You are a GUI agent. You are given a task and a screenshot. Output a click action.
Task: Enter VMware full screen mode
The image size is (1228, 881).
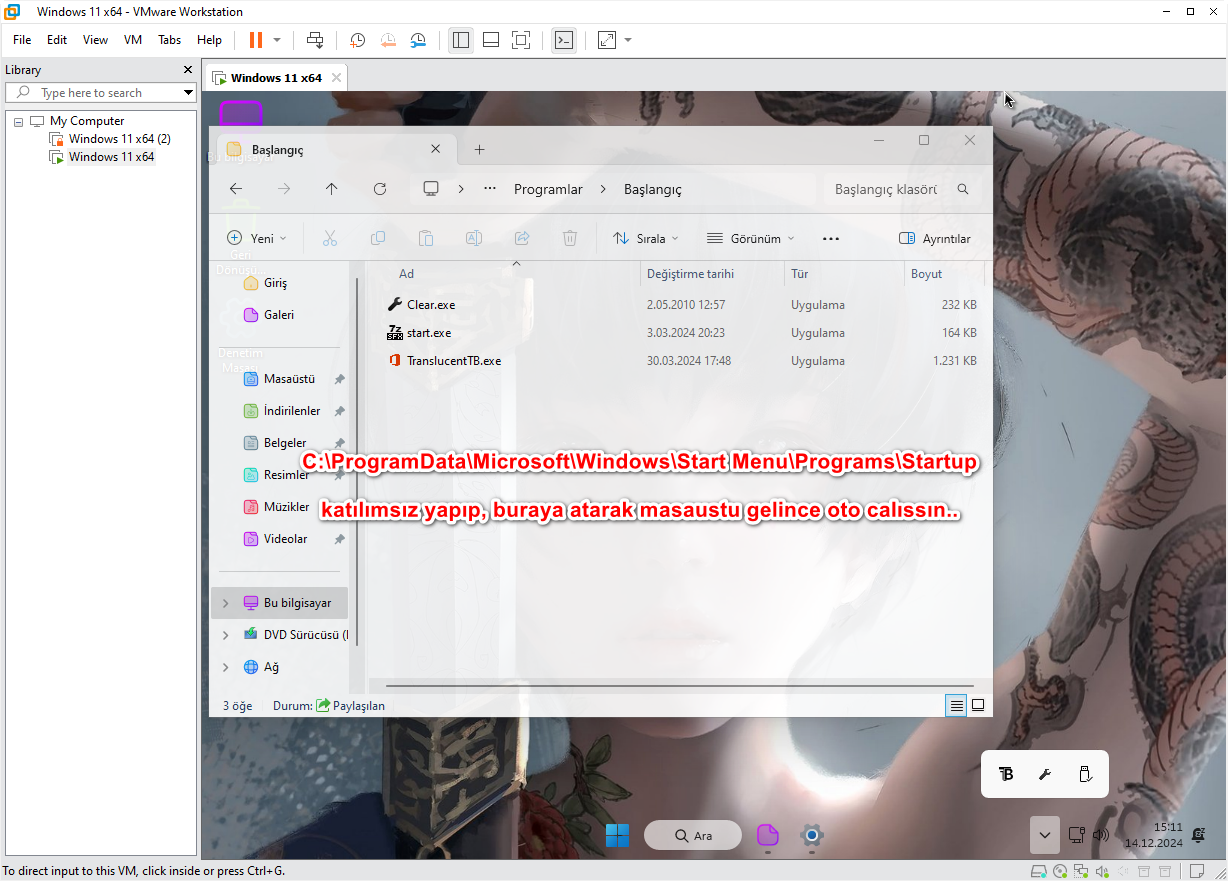(x=520, y=40)
